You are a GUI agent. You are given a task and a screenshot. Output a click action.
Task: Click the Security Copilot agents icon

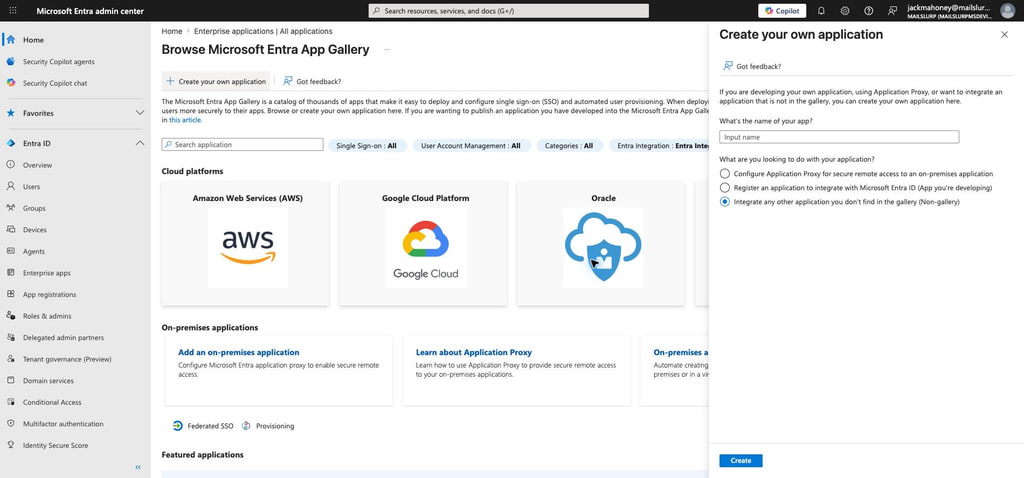10,61
